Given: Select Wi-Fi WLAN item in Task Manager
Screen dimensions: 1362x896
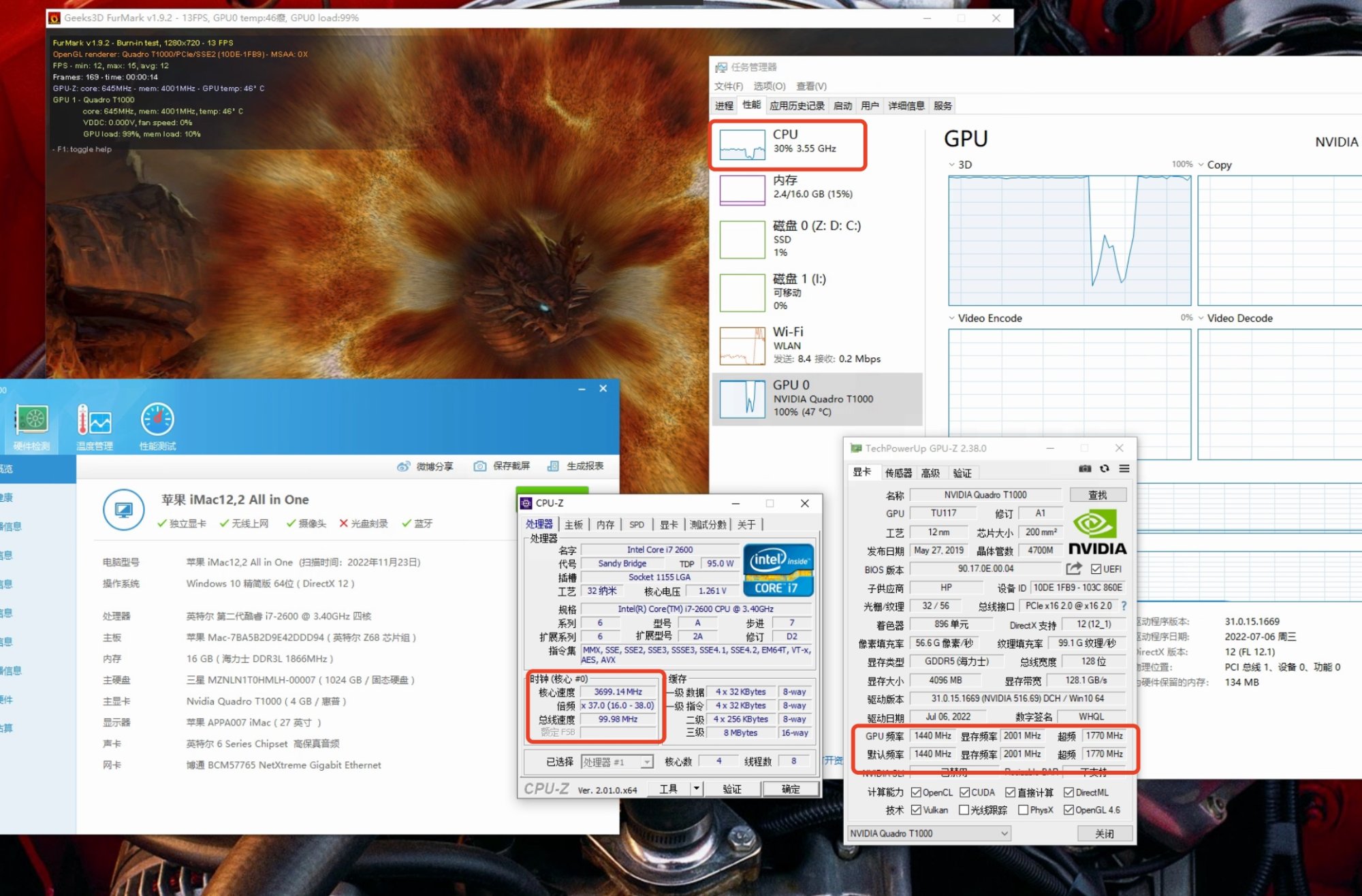Looking at the screenshot, I should pos(817,345).
